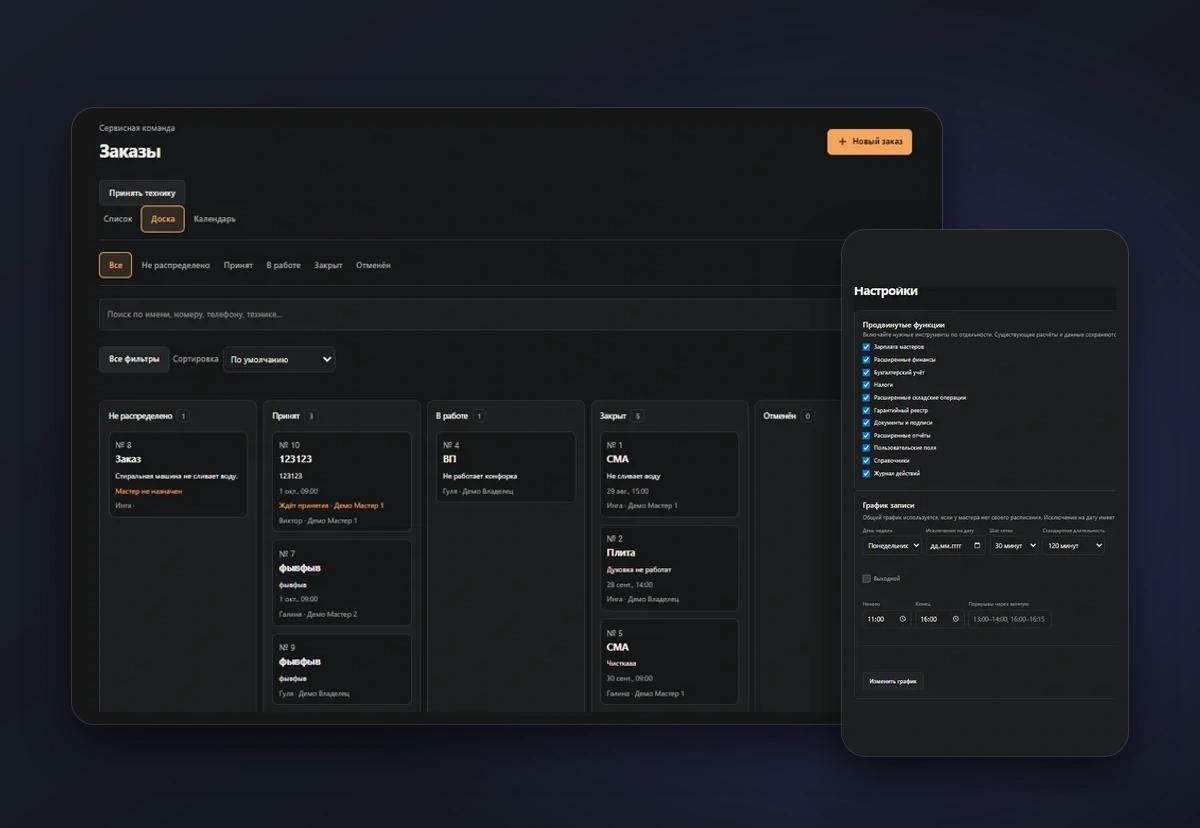1200x828 pixels.
Task: Toggle Журнал действий checkbox
Action: click(x=866, y=473)
